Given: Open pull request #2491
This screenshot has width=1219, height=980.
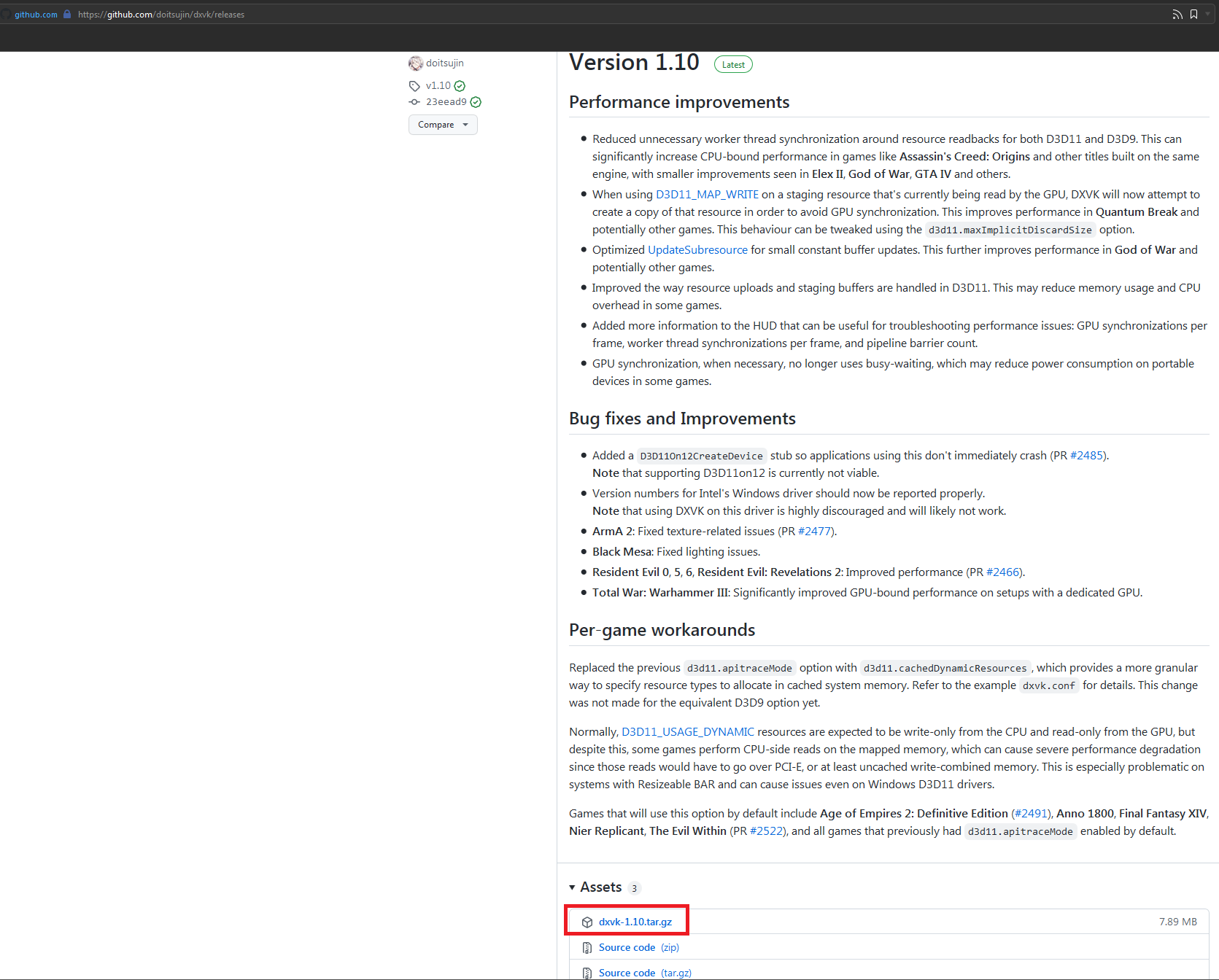Looking at the screenshot, I should click(1030, 814).
